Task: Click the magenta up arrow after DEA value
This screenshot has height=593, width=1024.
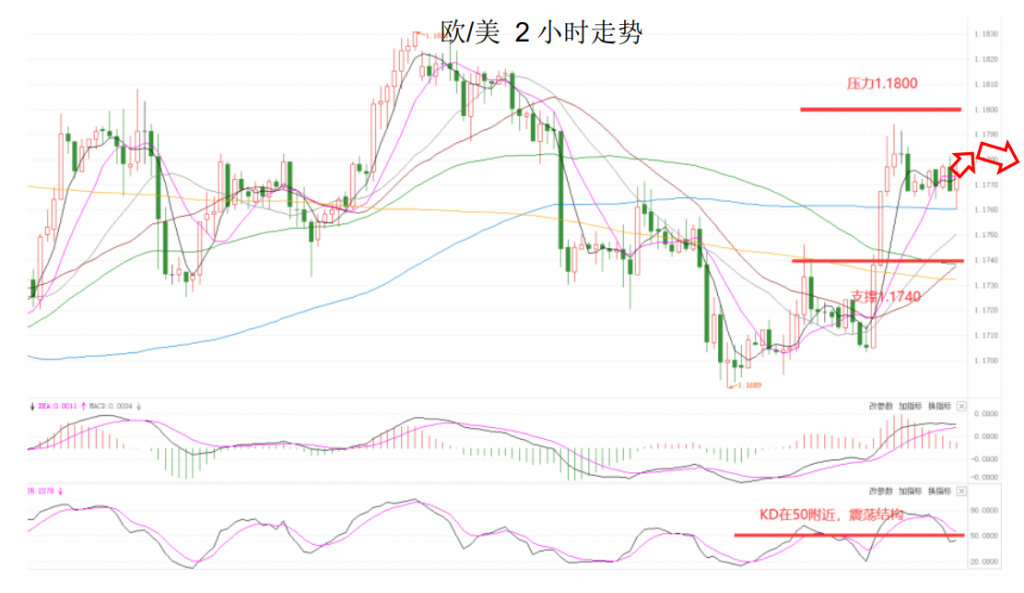Action: pyautogui.click(x=84, y=406)
